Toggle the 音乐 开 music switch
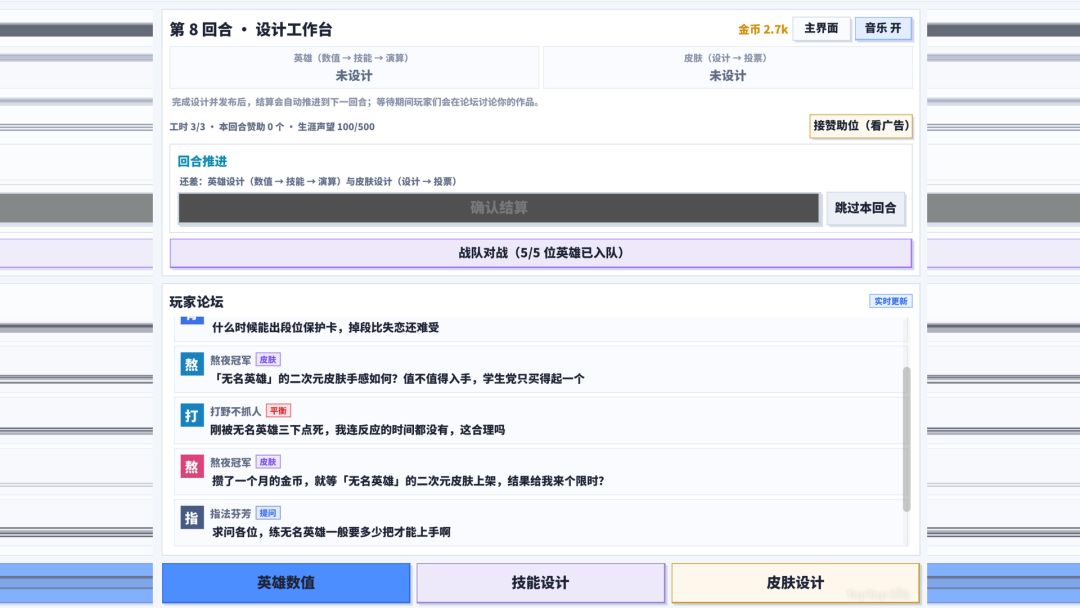 coord(883,29)
